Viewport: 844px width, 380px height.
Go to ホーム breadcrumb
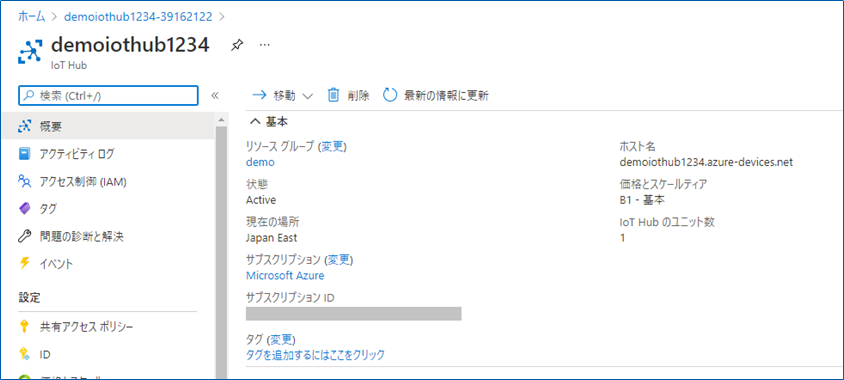(32, 16)
